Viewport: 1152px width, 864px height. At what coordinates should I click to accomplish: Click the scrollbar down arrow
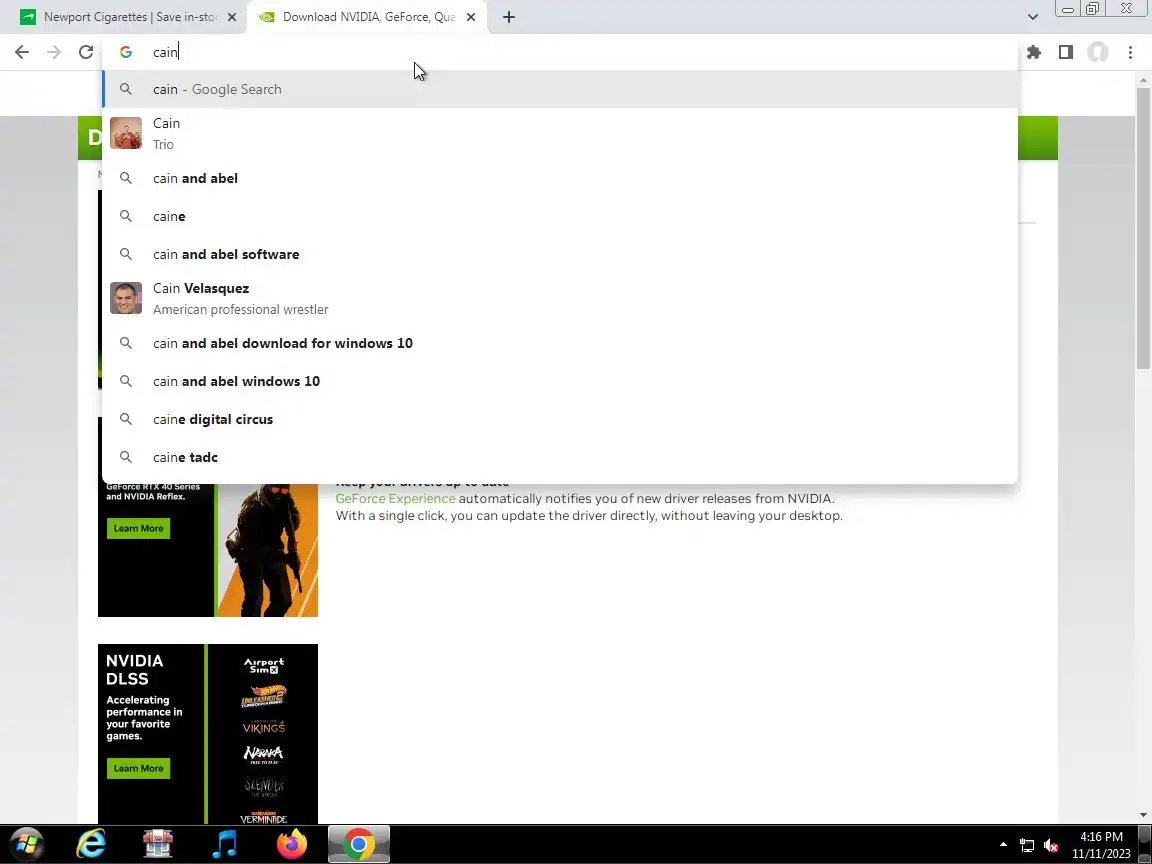1143,815
